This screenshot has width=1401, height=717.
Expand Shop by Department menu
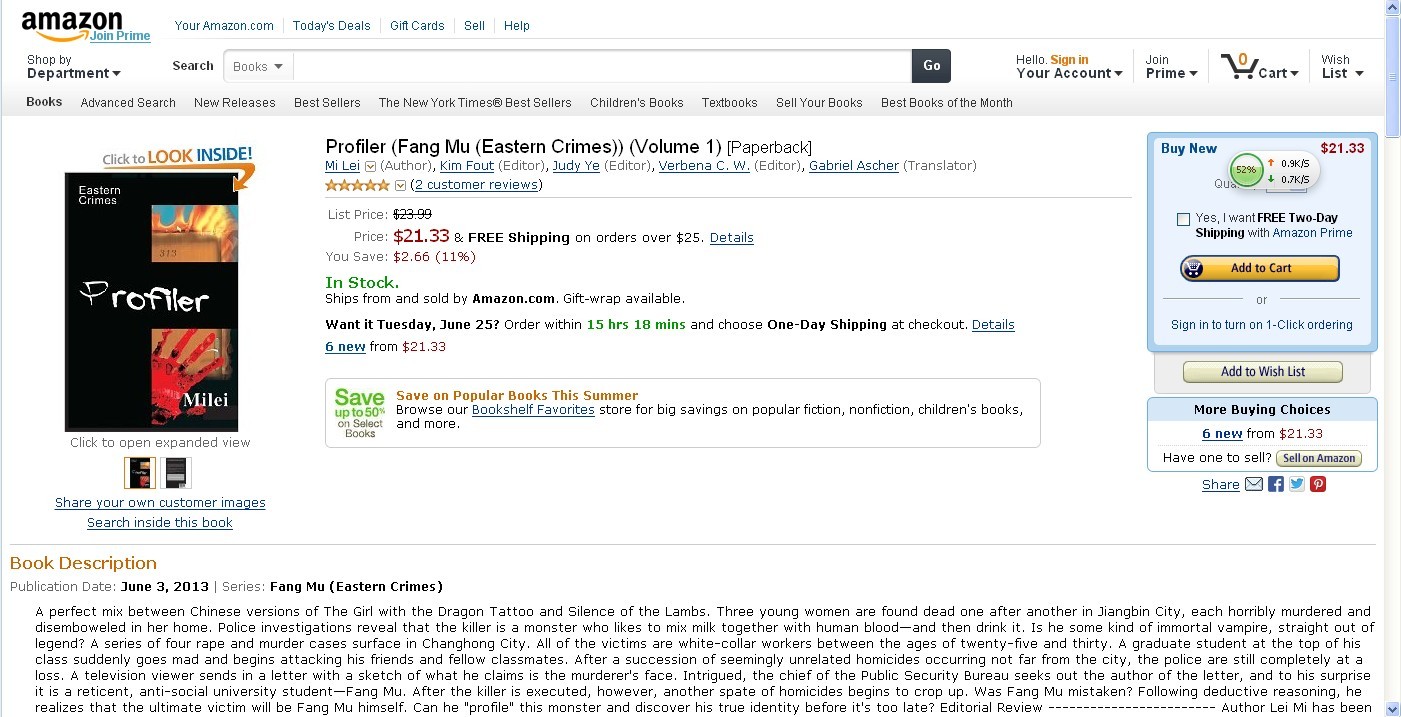click(73, 66)
